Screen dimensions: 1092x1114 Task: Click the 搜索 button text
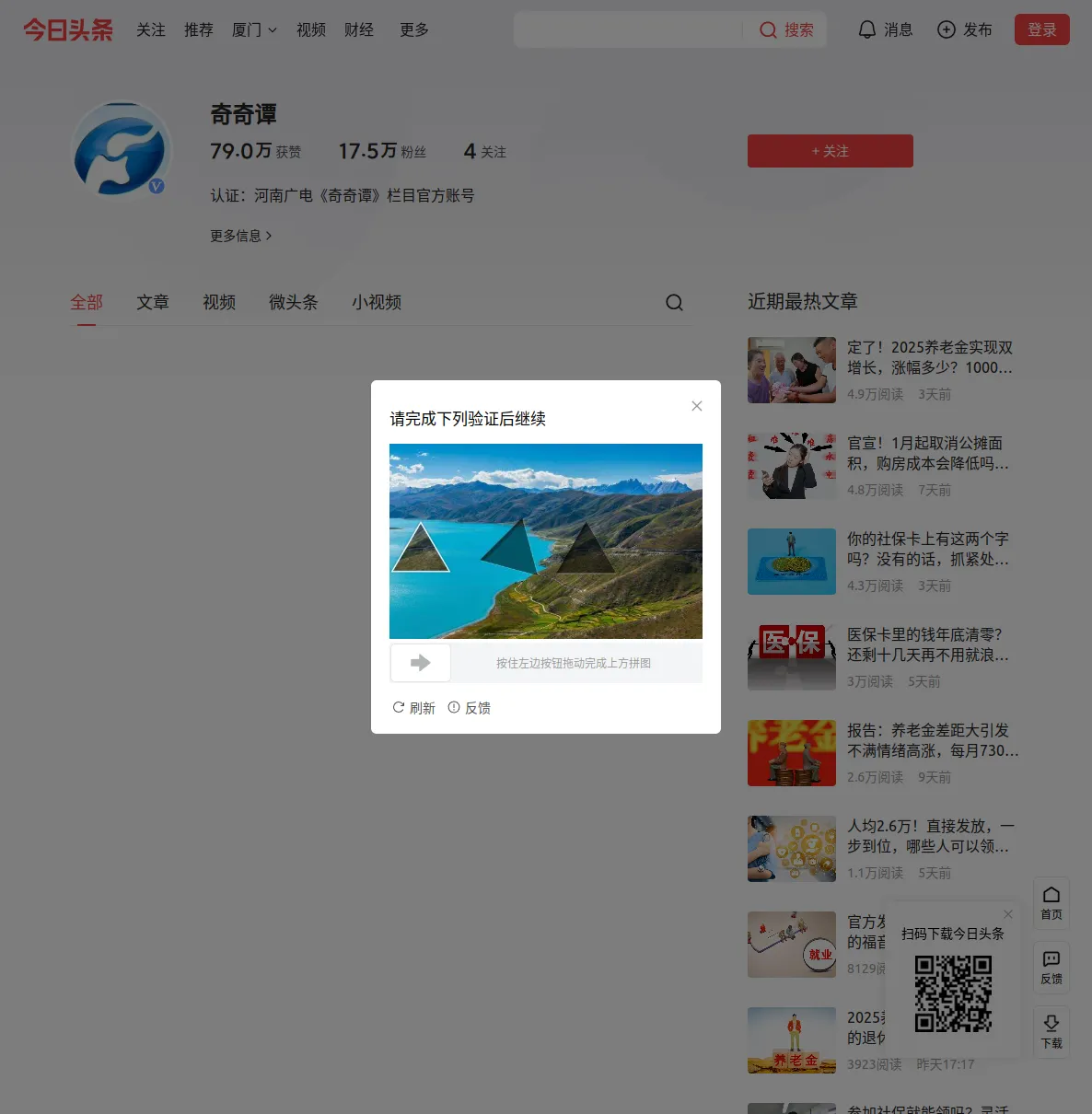coord(799,30)
